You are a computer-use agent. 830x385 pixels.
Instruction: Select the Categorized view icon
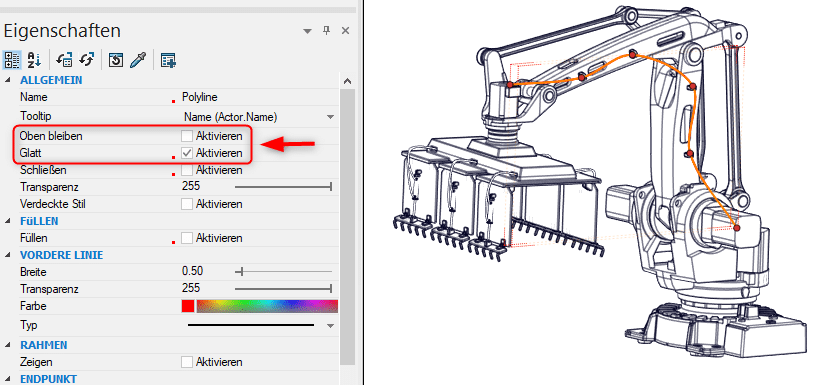(12, 60)
